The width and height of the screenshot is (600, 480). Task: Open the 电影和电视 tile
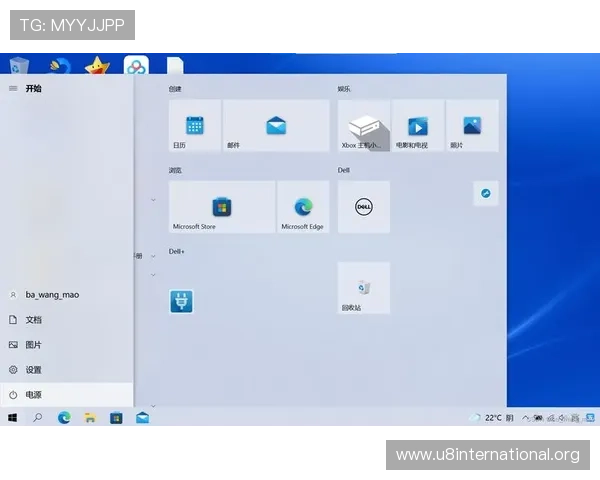tap(418, 126)
